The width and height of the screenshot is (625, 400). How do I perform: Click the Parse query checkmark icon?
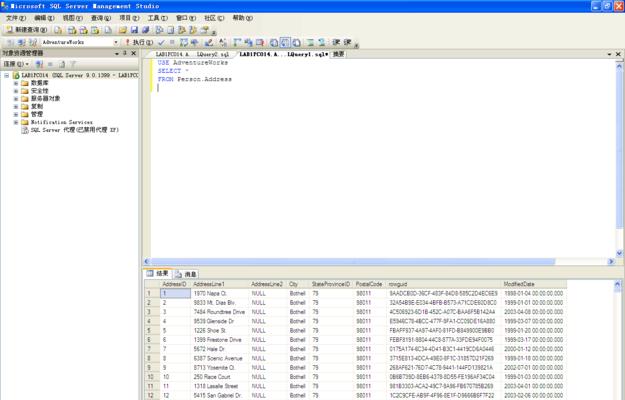161,42
